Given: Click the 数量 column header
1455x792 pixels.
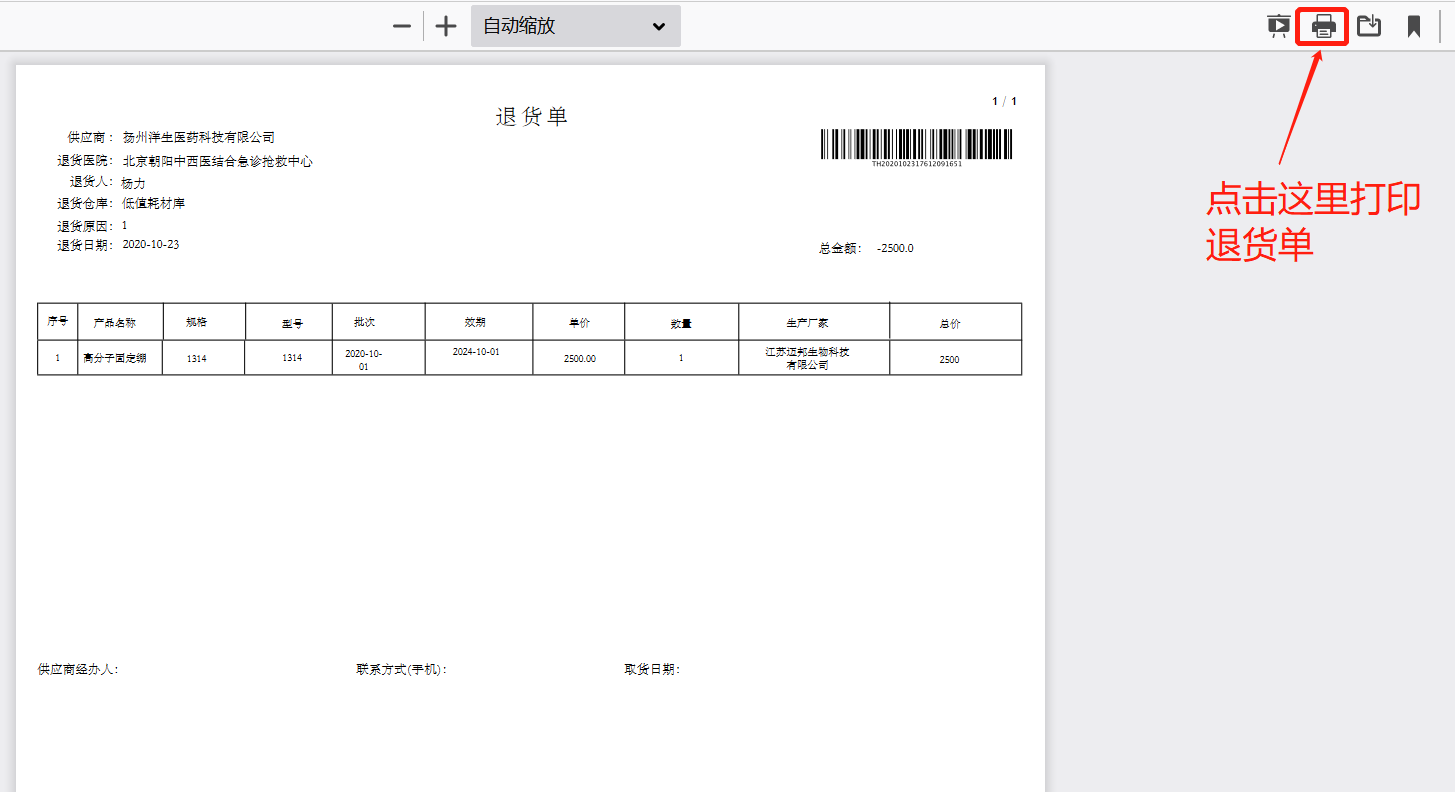Looking at the screenshot, I should [x=681, y=323].
